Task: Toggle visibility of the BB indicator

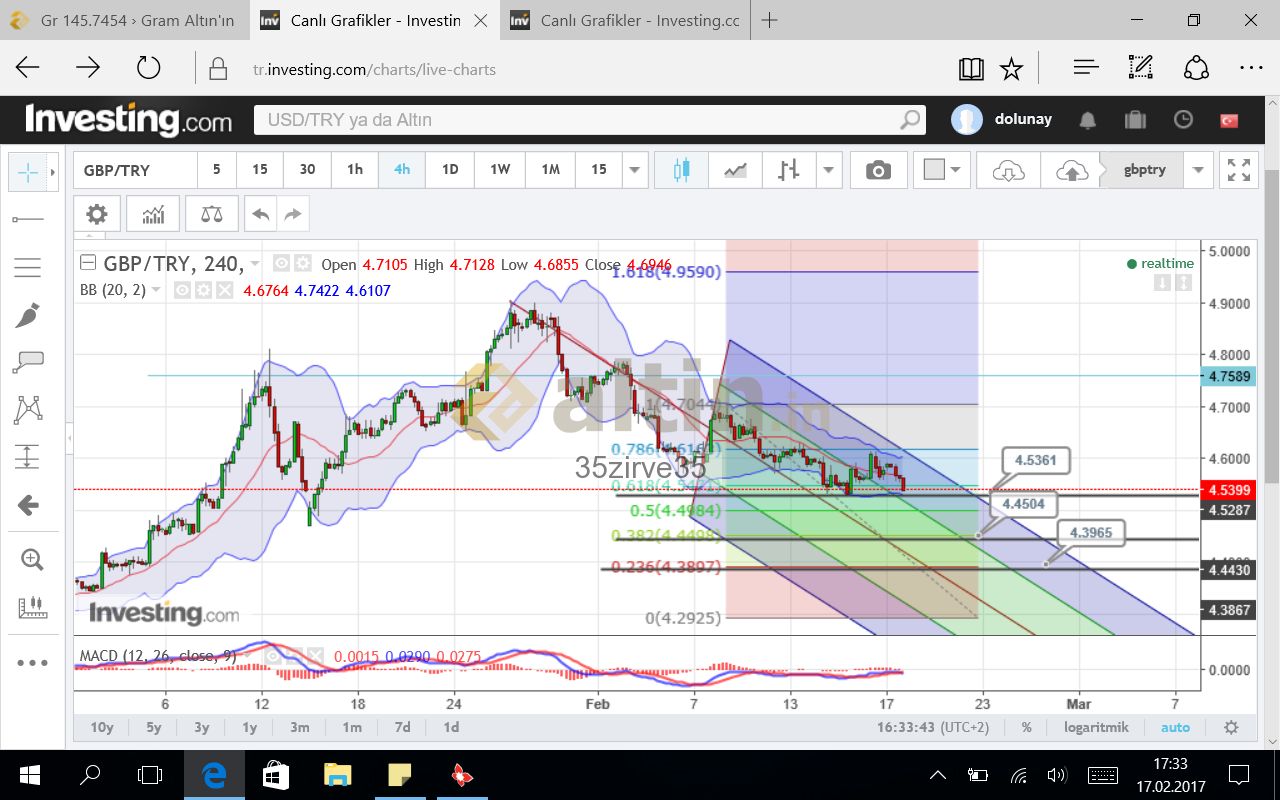Action: (x=183, y=291)
